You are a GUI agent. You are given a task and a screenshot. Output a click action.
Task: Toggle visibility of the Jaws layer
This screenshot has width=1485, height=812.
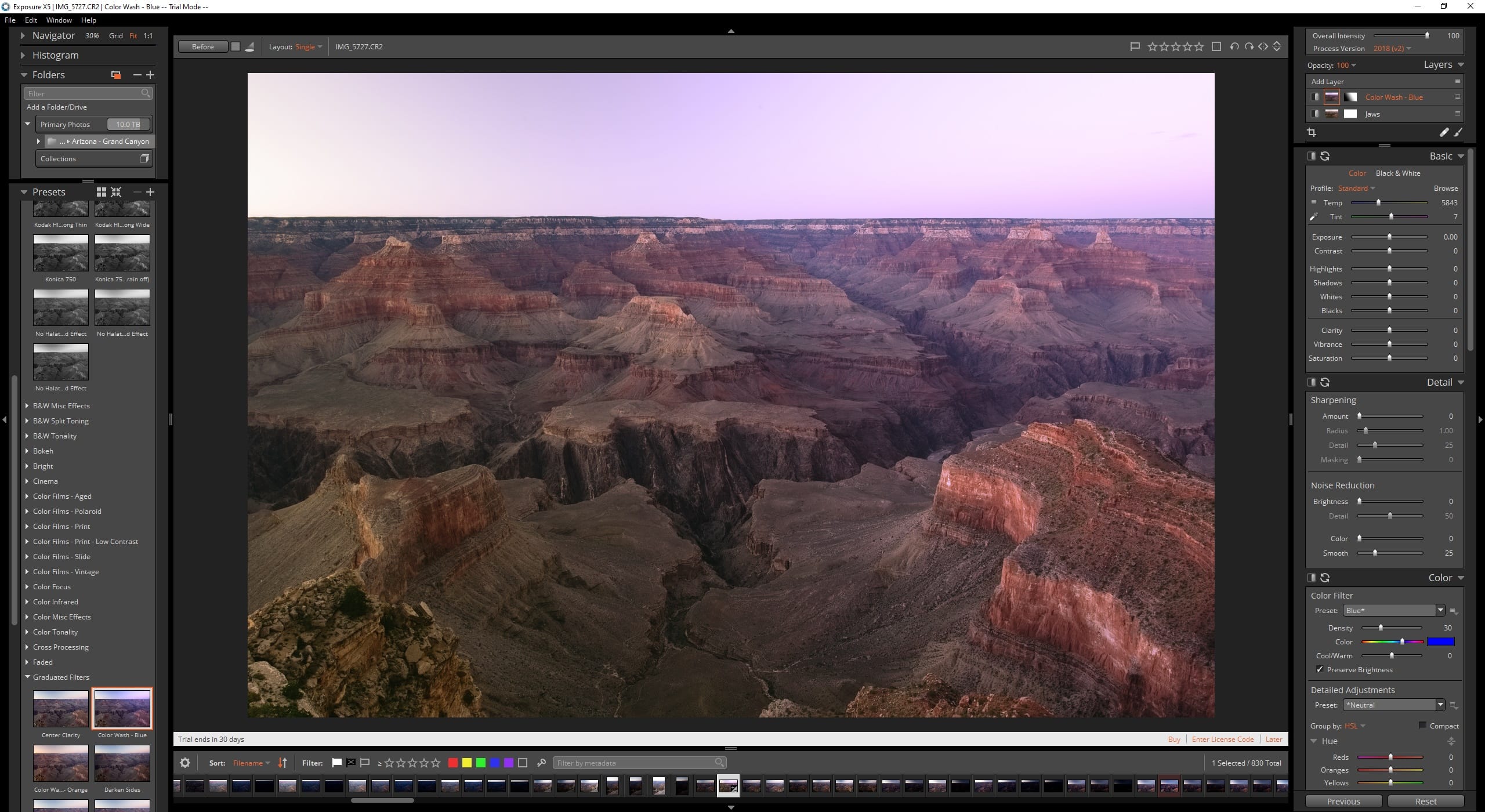coord(1315,114)
